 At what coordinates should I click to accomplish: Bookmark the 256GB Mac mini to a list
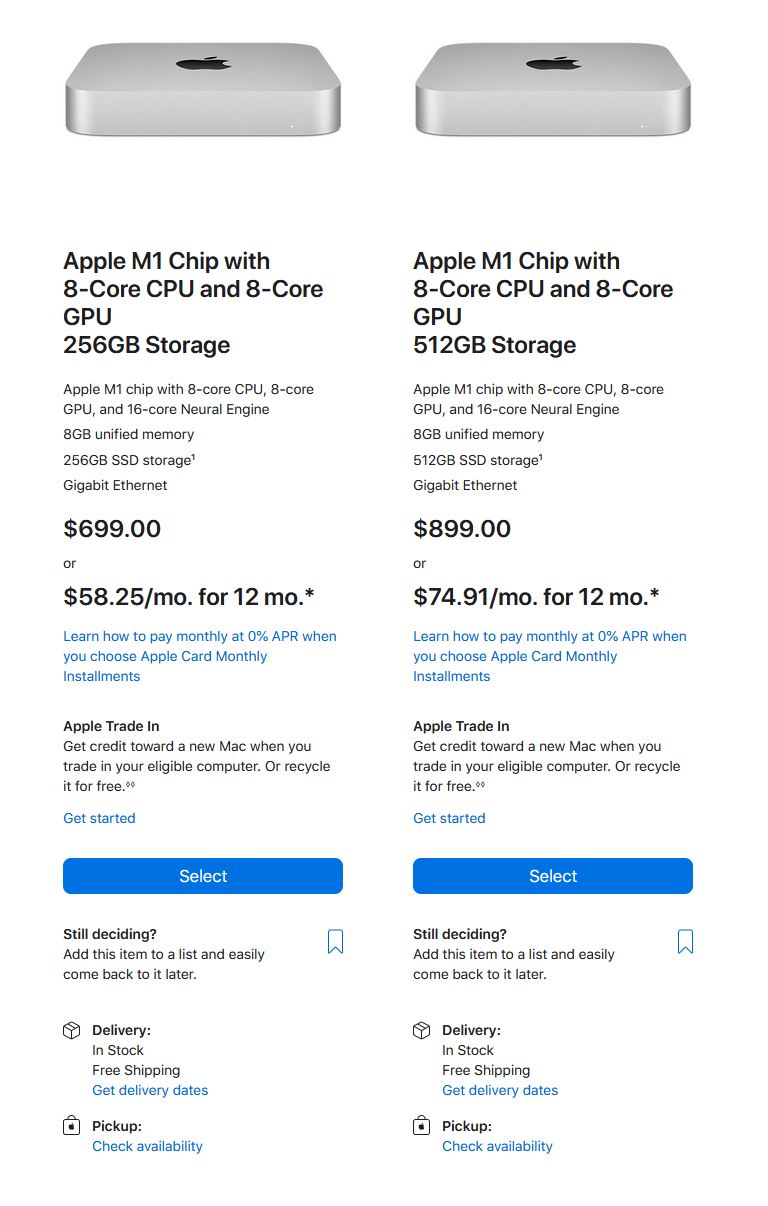pyautogui.click(x=335, y=941)
